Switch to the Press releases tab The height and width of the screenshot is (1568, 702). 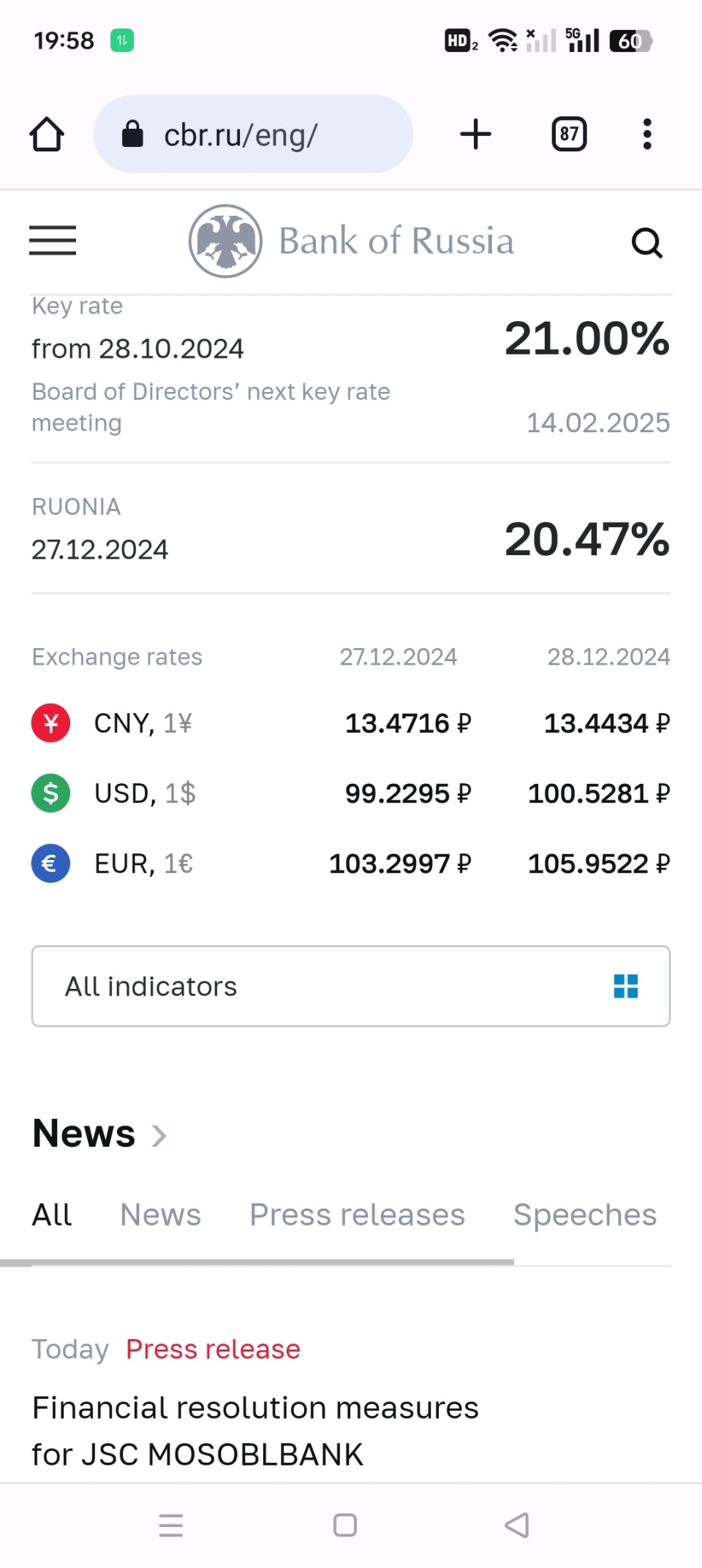click(x=357, y=1215)
